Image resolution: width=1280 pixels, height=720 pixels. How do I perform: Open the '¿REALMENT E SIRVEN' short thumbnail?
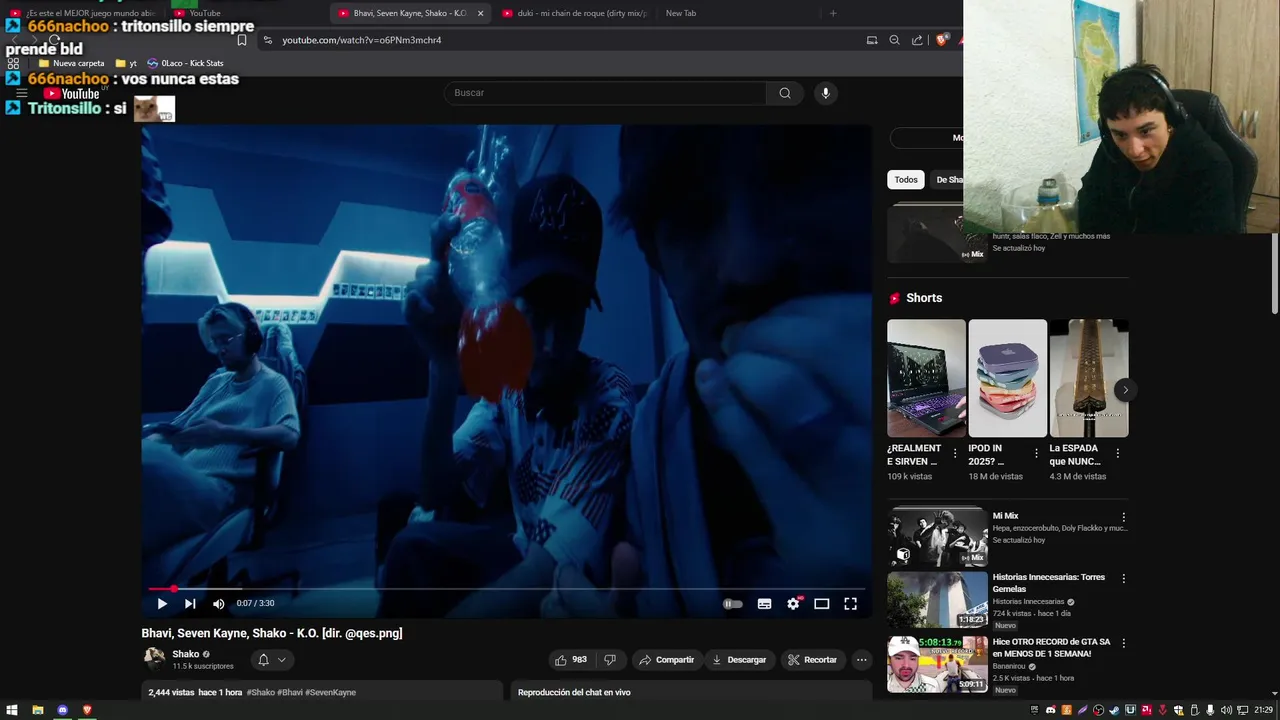coord(926,378)
